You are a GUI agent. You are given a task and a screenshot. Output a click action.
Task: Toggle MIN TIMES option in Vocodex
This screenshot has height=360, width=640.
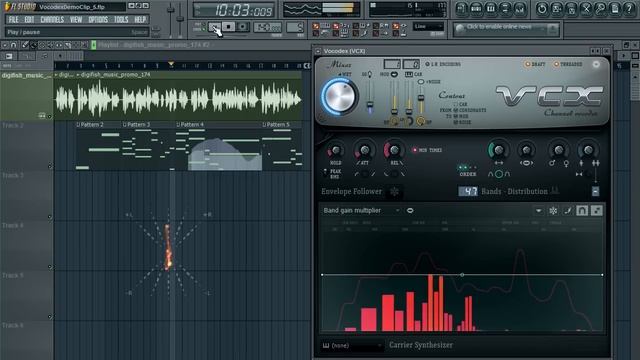(427, 150)
